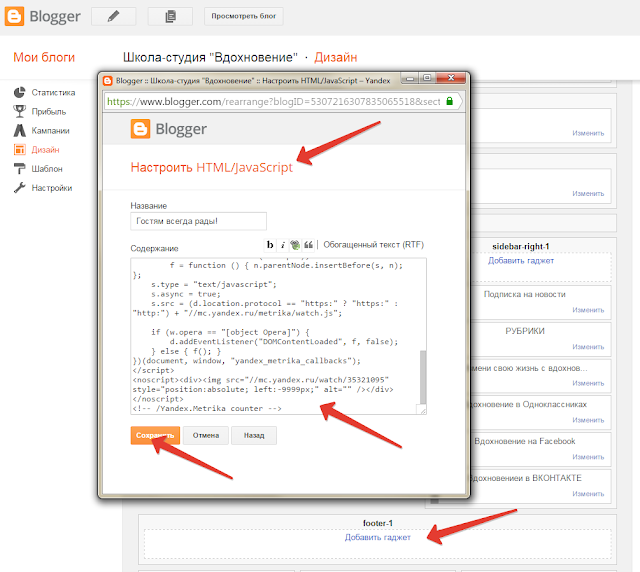Toggle italic formatting in content editor
The image size is (640, 572).
(x=282, y=245)
